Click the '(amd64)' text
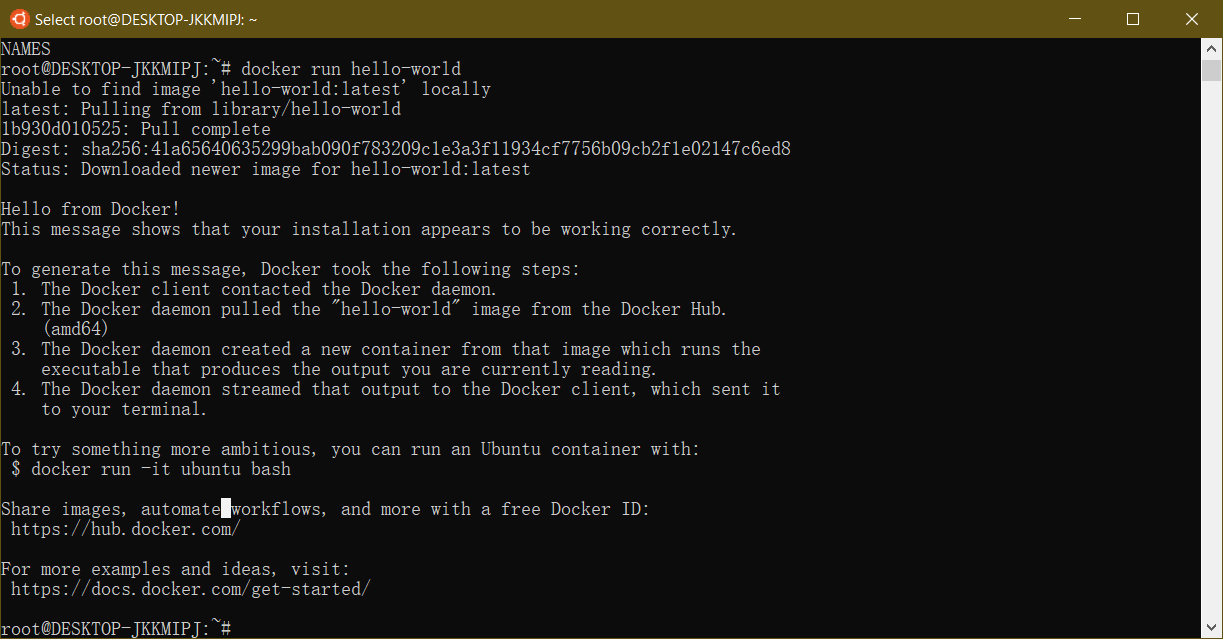 point(76,329)
